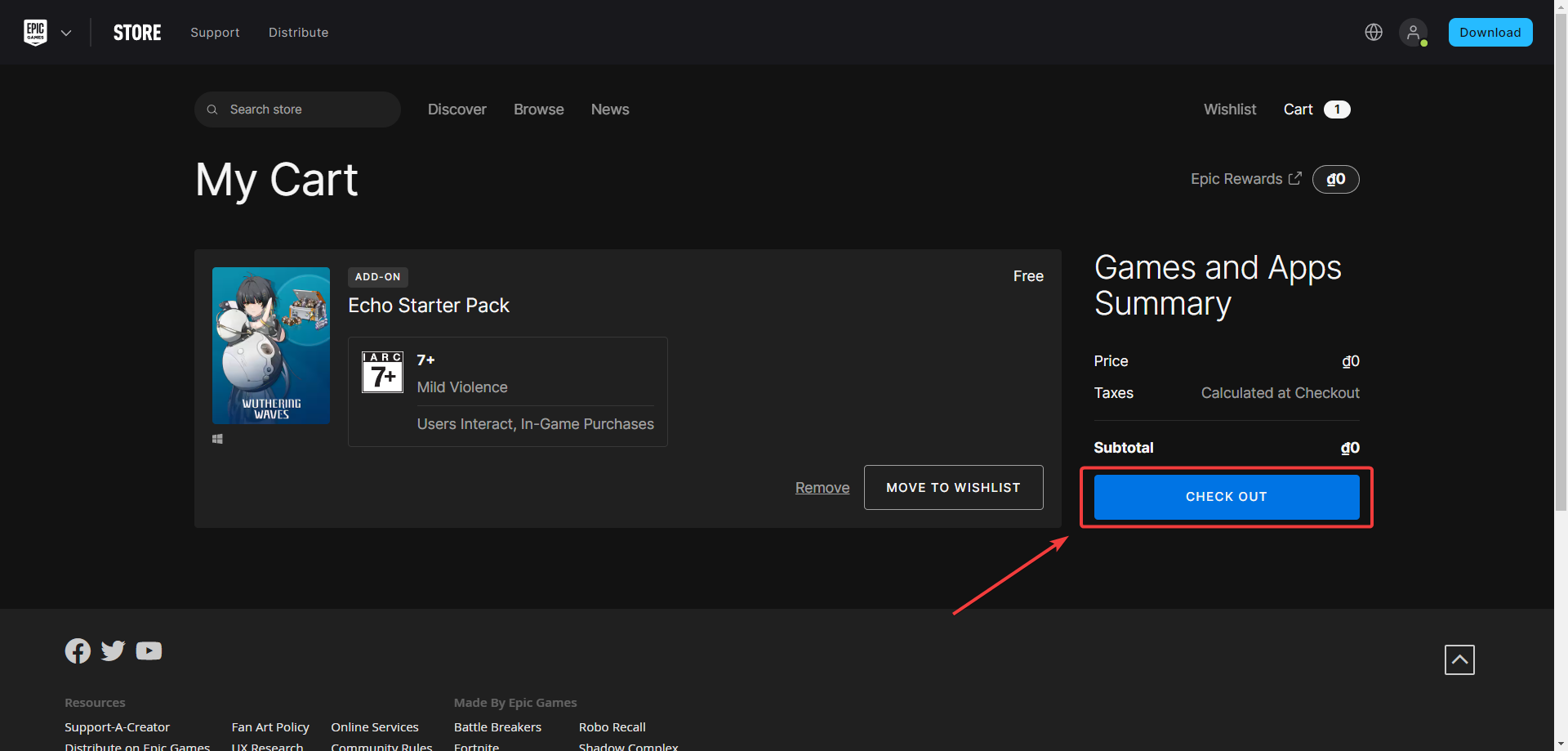This screenshot has height=751, width=1568.
Task: Click the back-to-top arrow icon
Action: pos(1459,659)
